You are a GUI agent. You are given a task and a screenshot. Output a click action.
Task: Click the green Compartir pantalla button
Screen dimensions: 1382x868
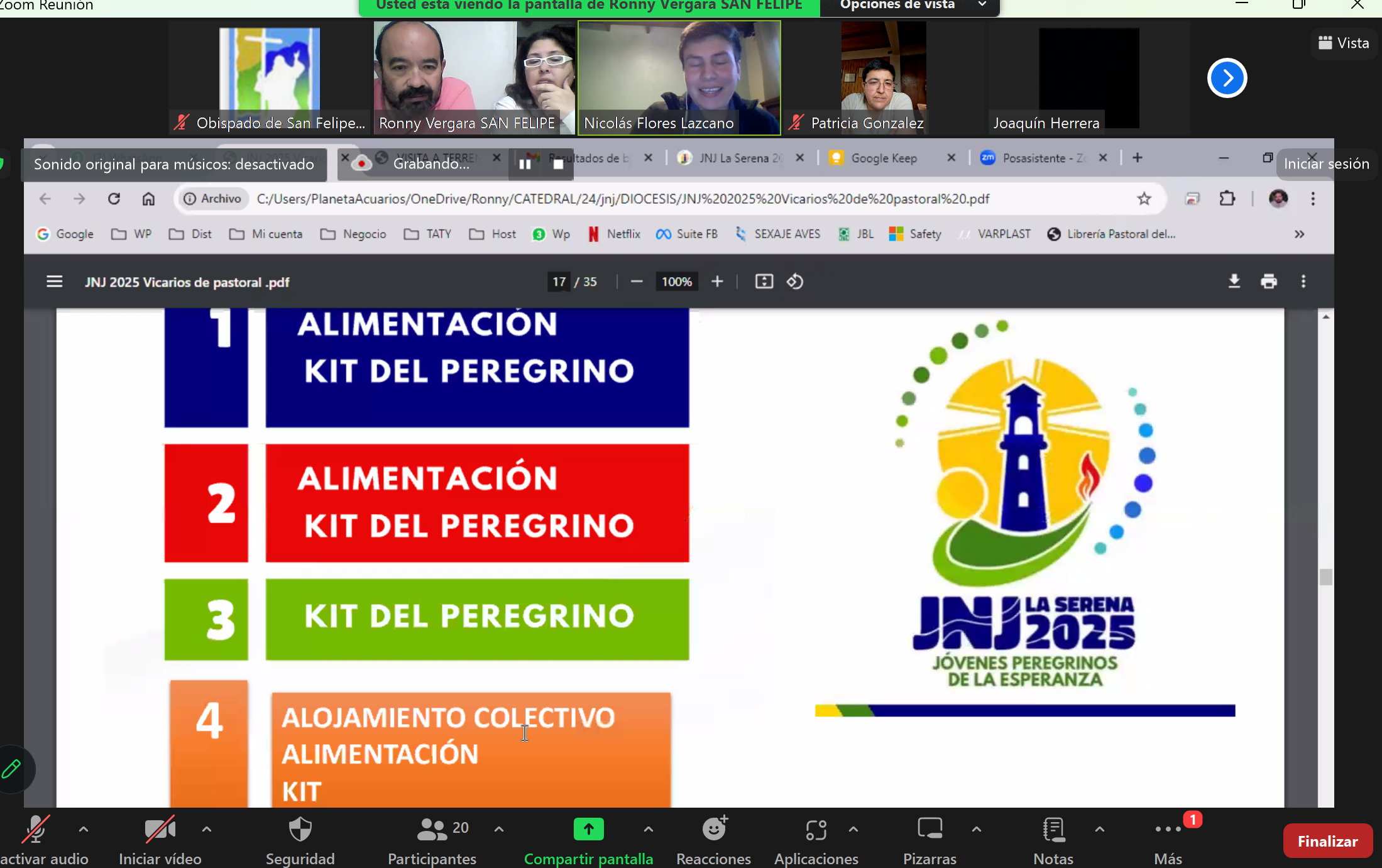(588, 840)
